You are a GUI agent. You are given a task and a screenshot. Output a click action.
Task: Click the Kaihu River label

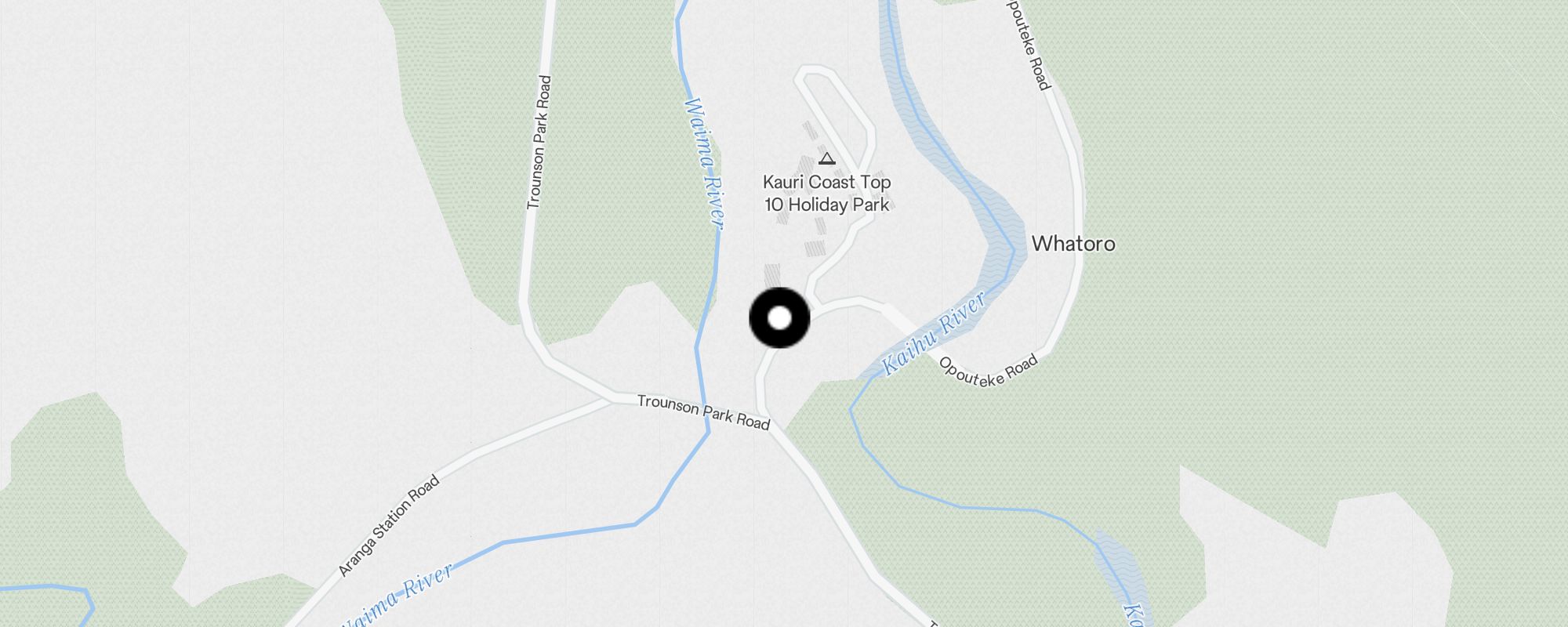pos(933,334)
